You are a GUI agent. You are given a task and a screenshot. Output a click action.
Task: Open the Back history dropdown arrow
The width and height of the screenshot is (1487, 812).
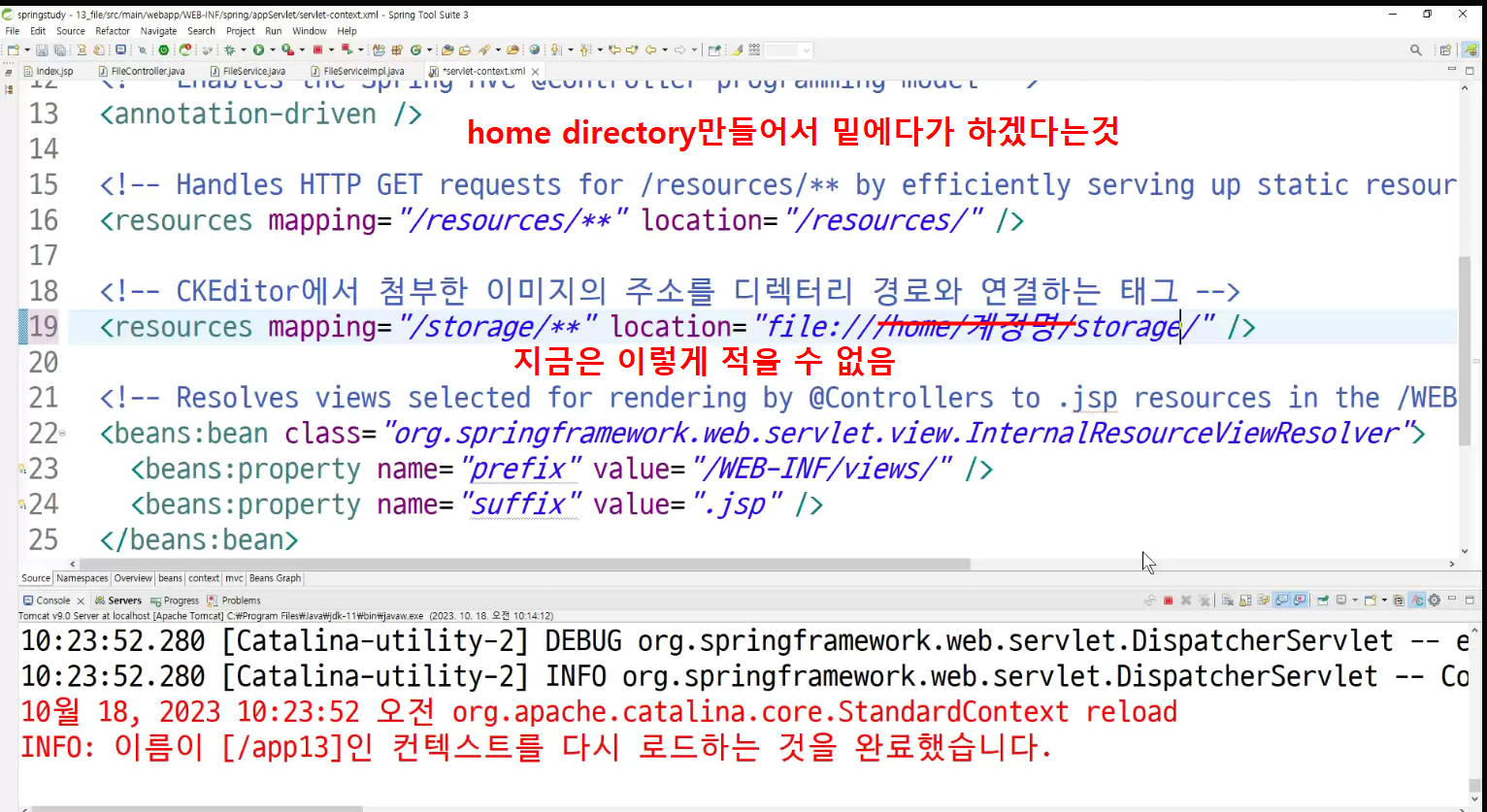[665, 49]
